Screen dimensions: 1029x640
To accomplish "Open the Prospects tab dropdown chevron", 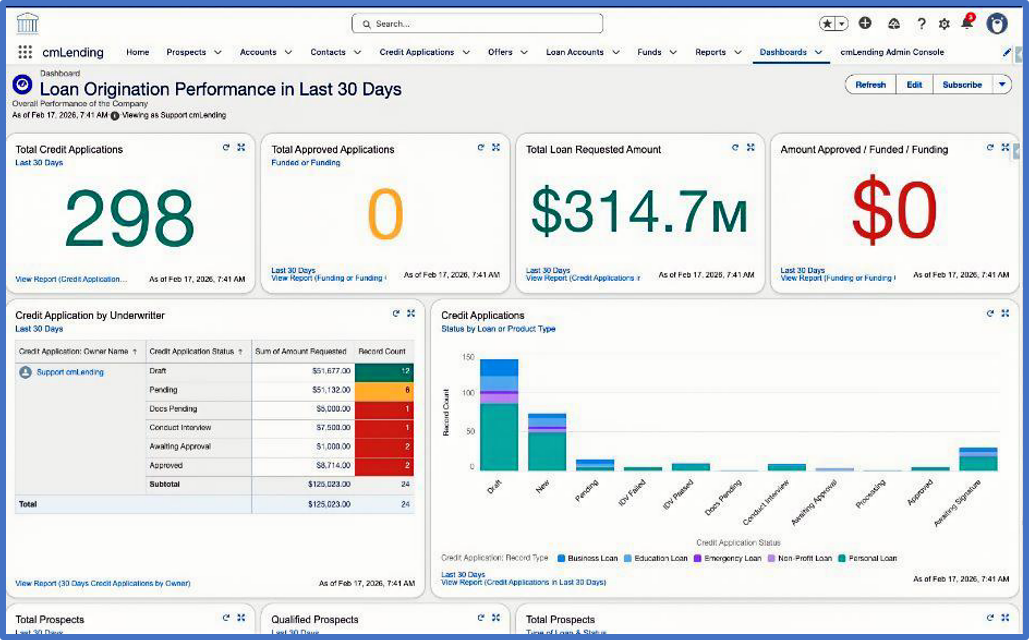I will (218, 53).
